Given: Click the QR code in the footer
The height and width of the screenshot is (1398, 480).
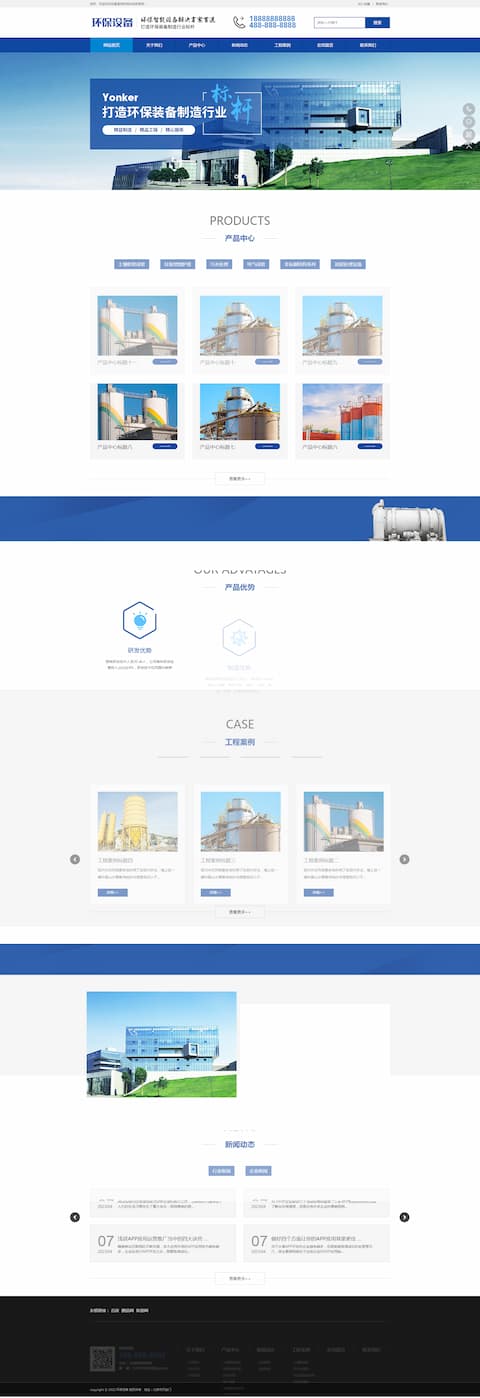Looking at the screenshot, I should pyautogui.click(x=102, y=1359).
